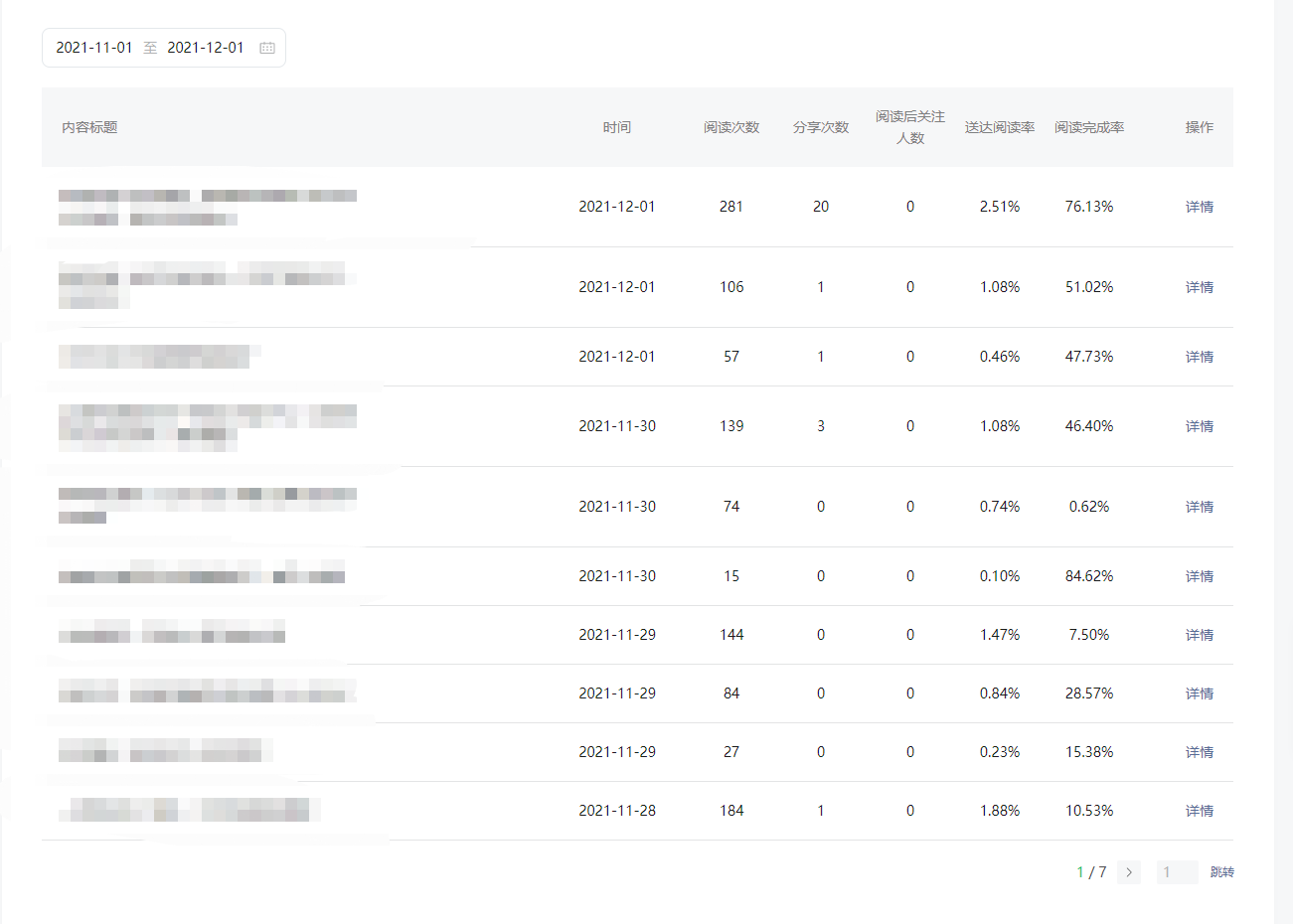
Task: Select the 0.74% delivery rate cell
Action: [x=1000, y=507]
